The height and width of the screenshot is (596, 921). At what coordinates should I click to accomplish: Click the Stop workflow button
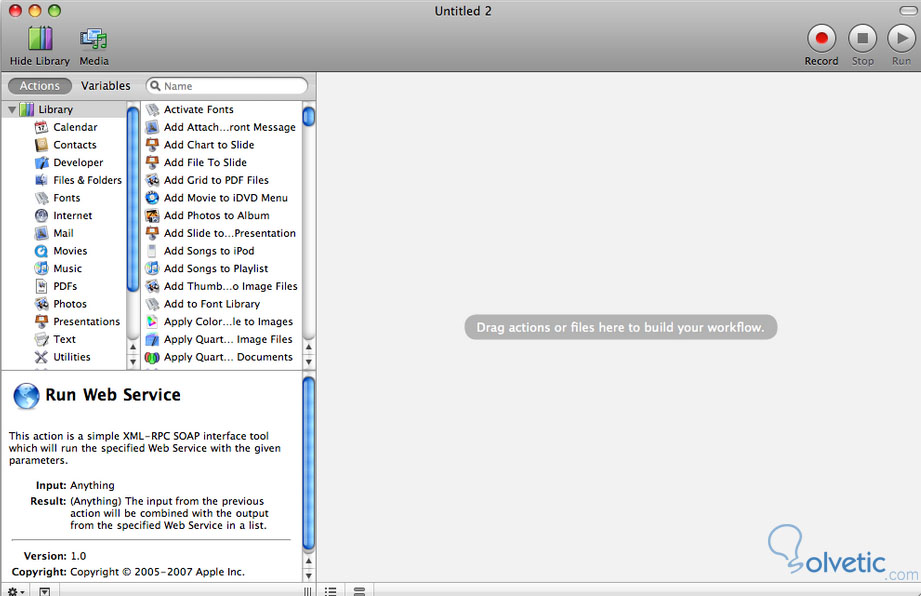coord(862,39)
